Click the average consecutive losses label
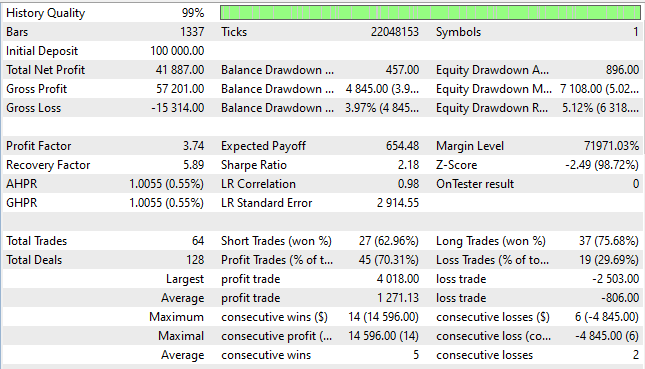Image resolution: width=645 pixels, height=369 pixels. [485, 355]
